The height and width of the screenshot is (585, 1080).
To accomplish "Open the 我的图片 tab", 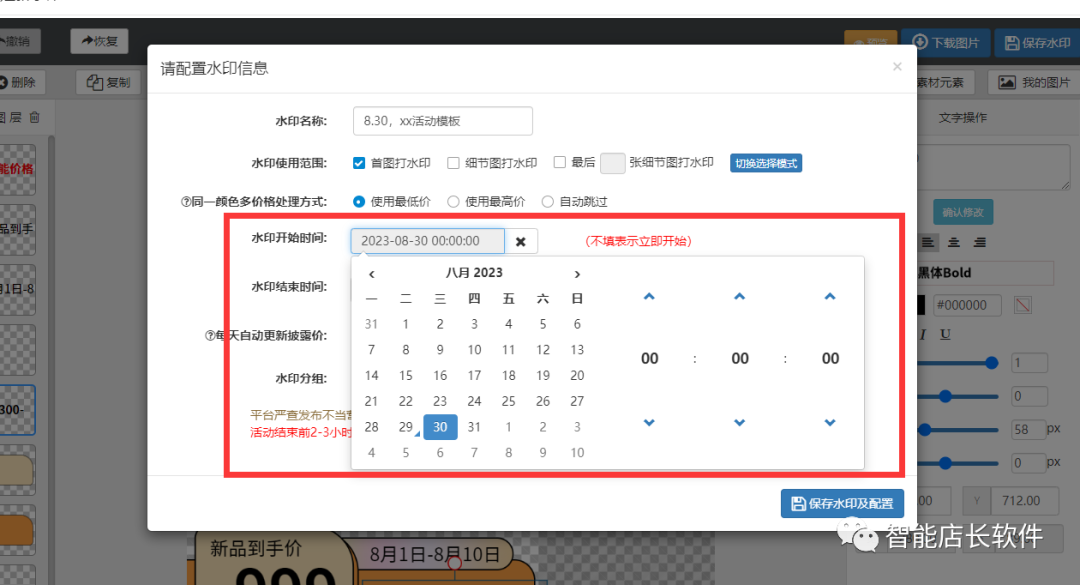I will point(1034,82).
